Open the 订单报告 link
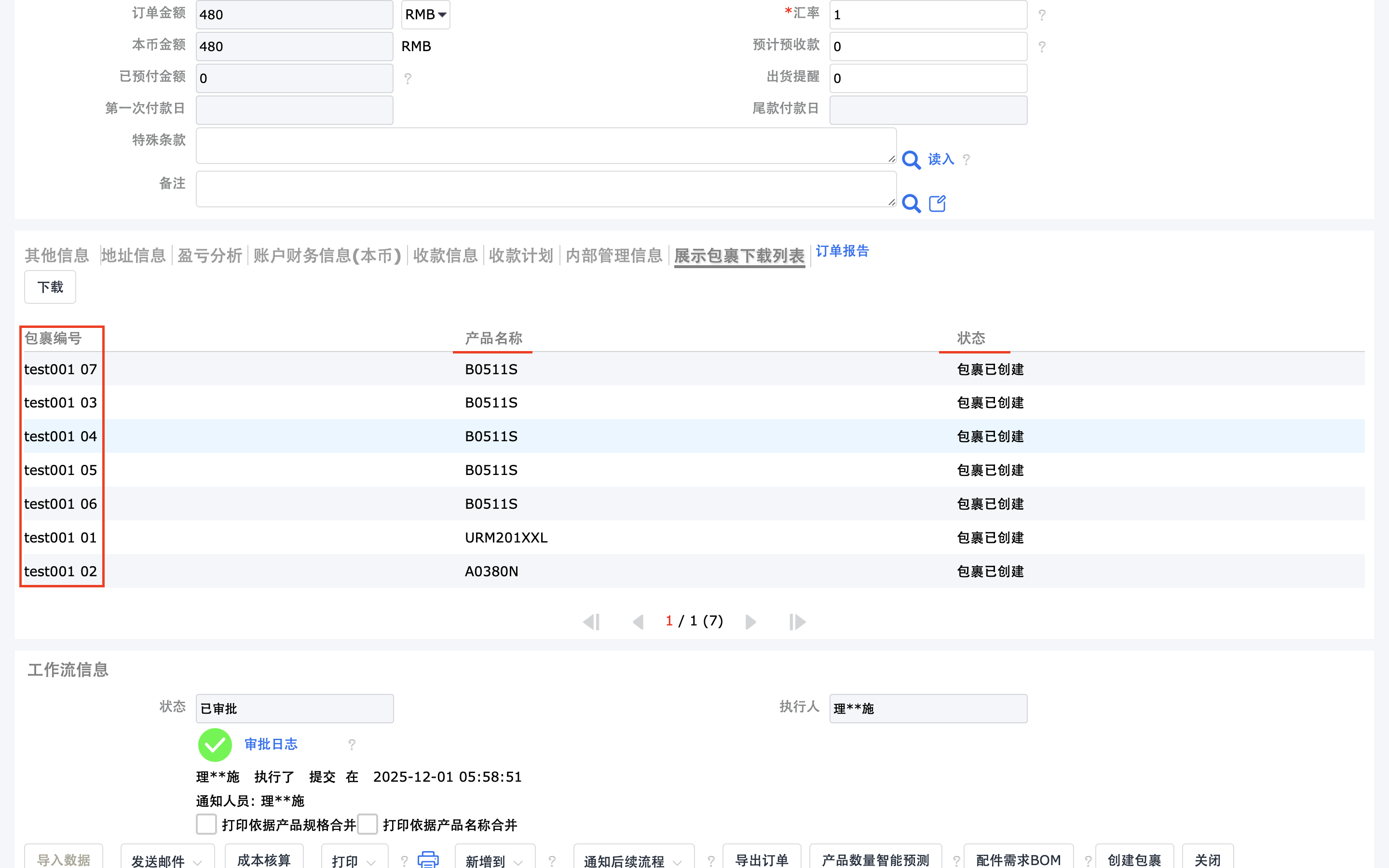This screenshot has height=868, width=1389. 842,251
